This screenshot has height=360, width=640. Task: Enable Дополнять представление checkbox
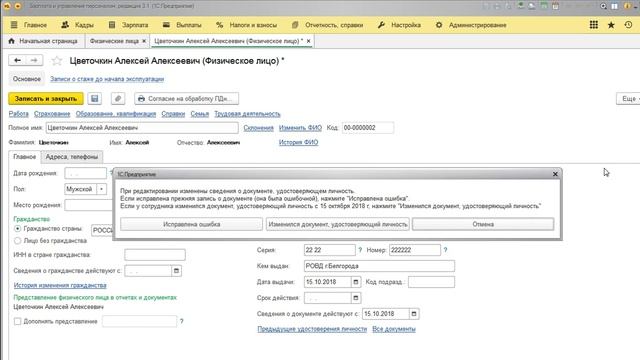pyautogui.click(x=18, y=322)
